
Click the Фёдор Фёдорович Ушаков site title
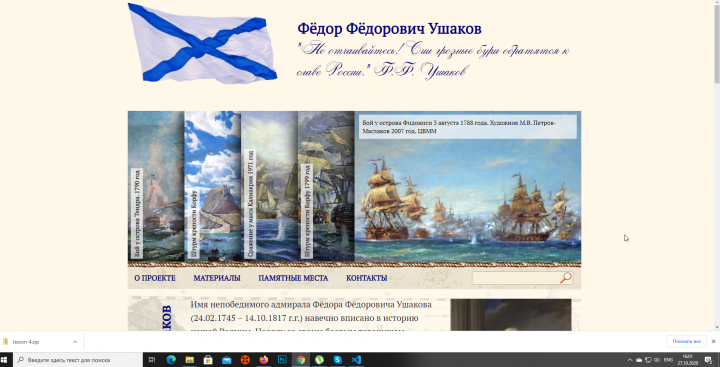[389, 28]
